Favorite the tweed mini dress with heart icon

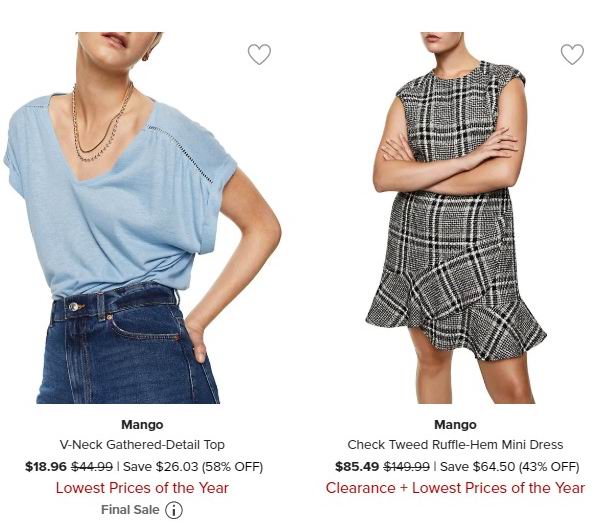point(572,54)
